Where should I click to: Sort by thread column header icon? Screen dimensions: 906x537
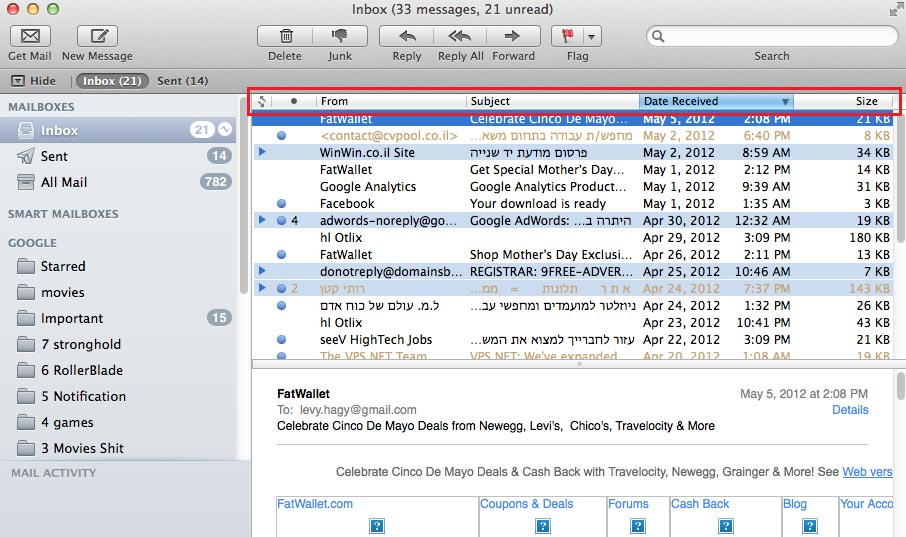pos(262,101)
